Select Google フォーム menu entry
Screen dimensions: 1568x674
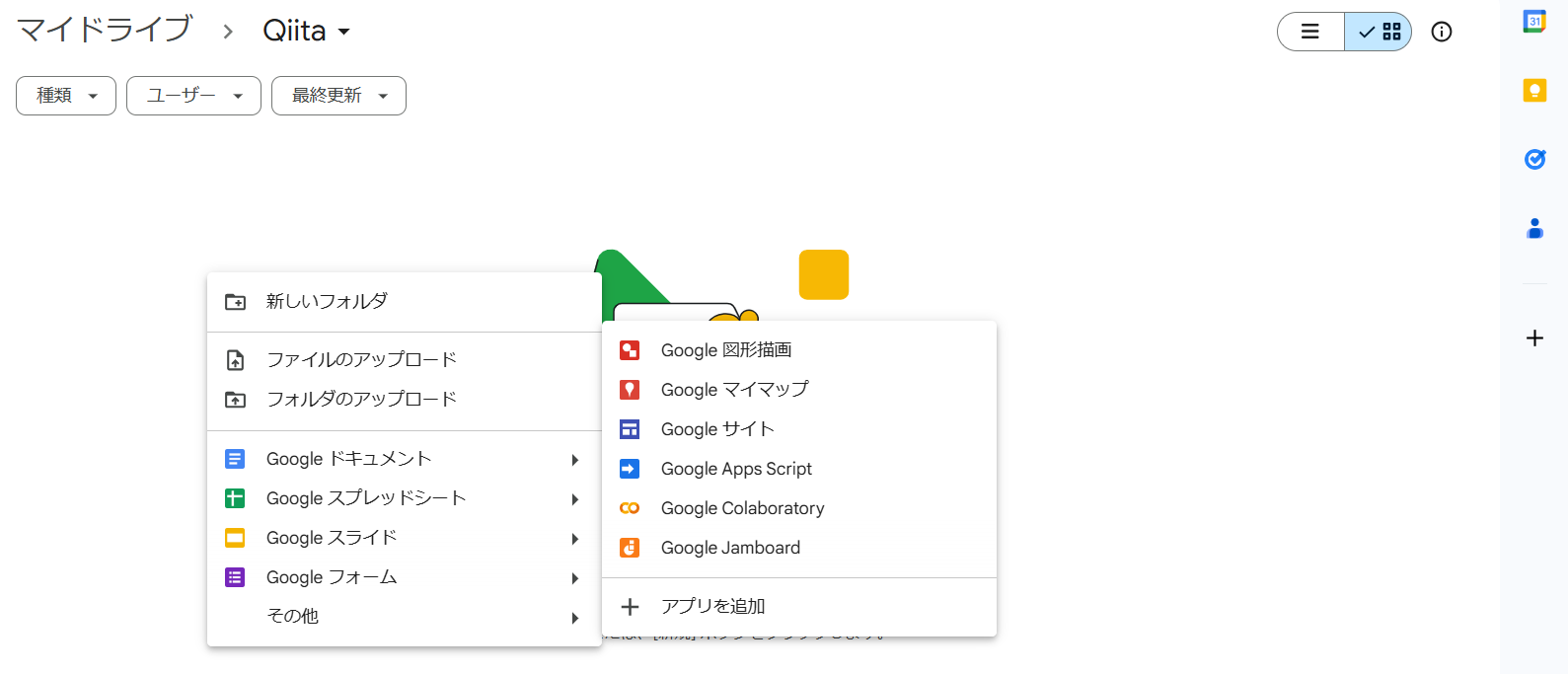coord(405,577)
